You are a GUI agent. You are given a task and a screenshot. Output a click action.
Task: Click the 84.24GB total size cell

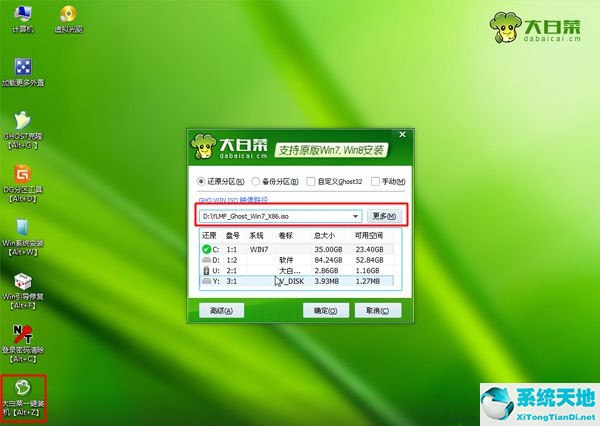tap(328, 260)
